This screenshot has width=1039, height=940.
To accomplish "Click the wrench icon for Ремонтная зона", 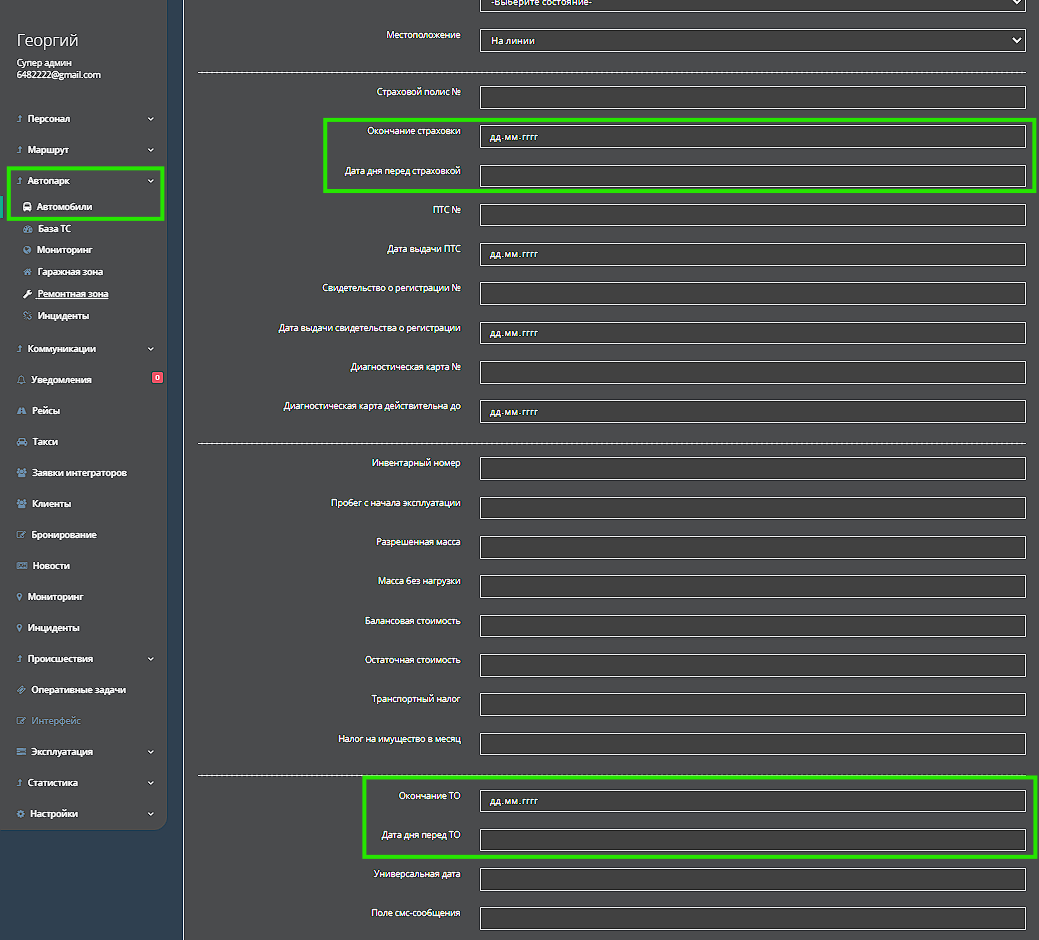I will (27, 295).
